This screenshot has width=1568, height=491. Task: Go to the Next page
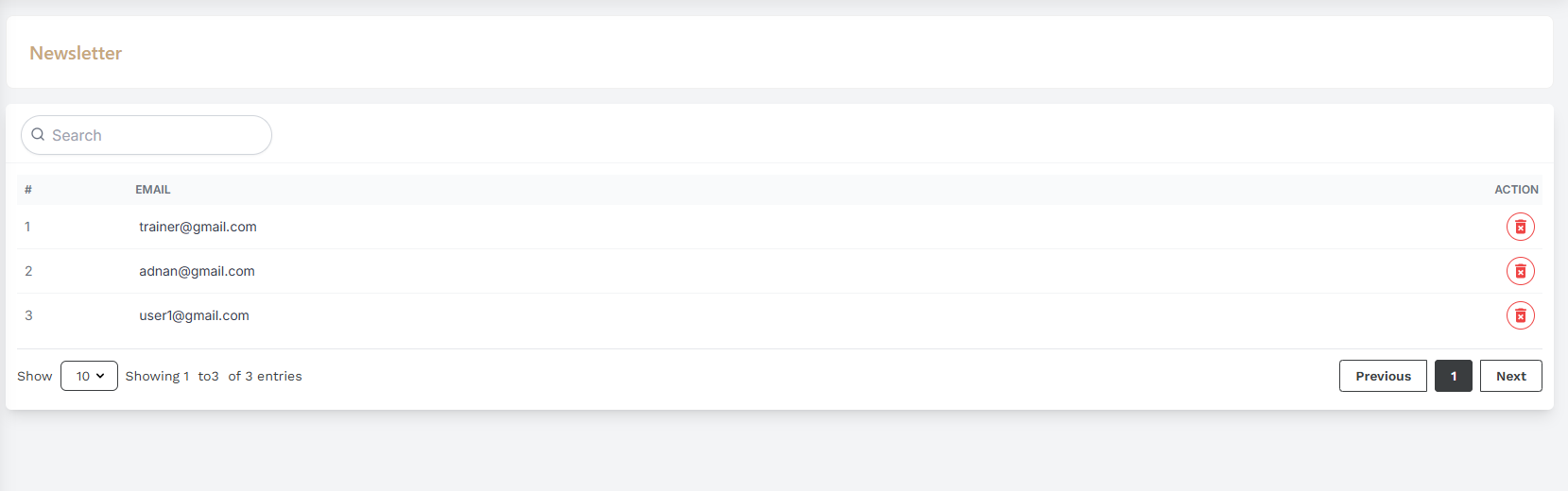(x=1510, y=376)
